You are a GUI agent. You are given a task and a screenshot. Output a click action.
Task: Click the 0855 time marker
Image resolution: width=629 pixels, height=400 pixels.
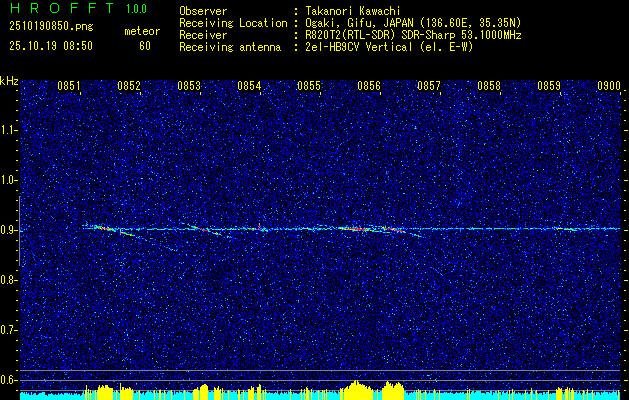[309, 86]
